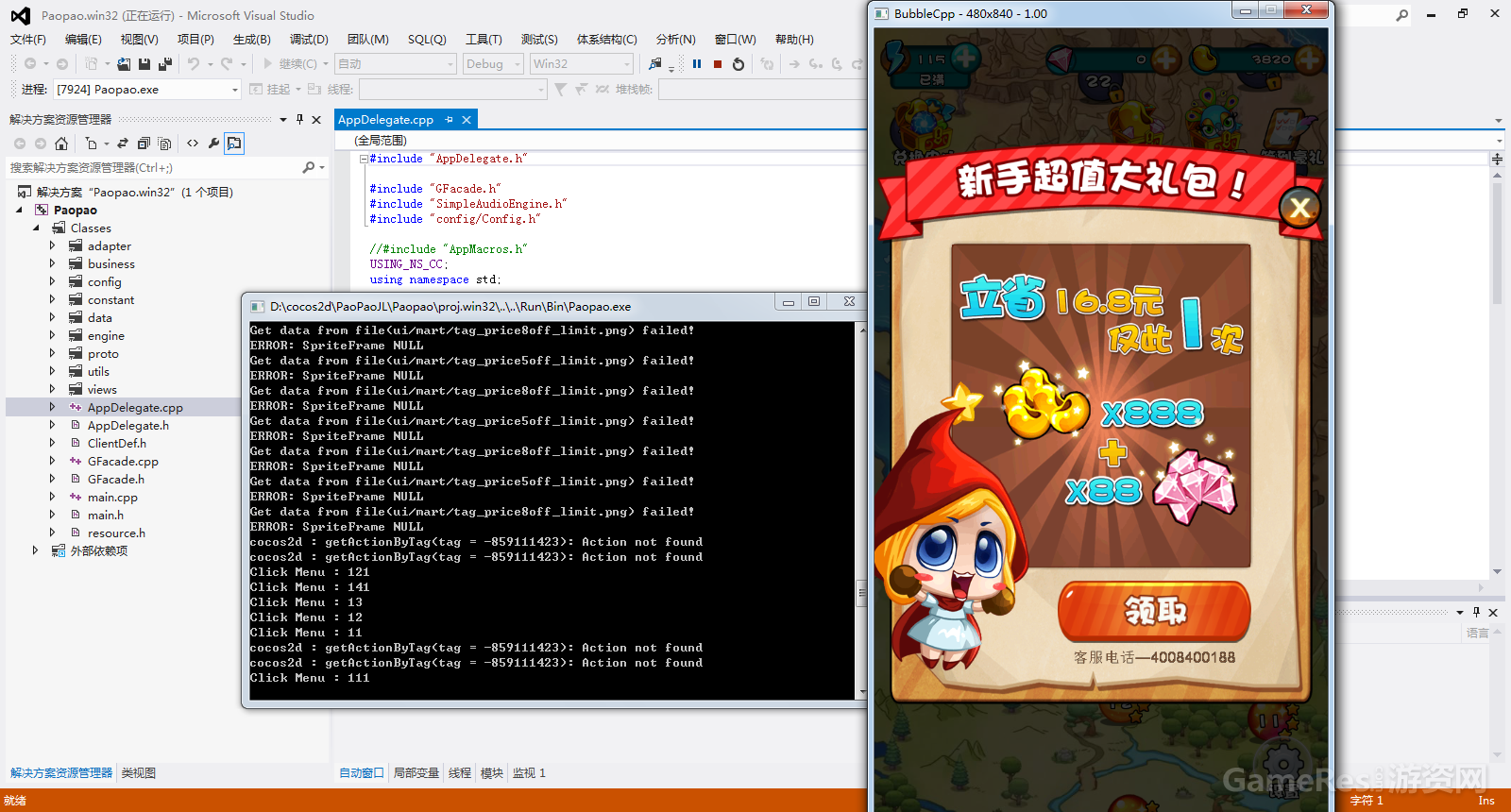
Task: Click plus icon next to energy 115
Action: 965,58
